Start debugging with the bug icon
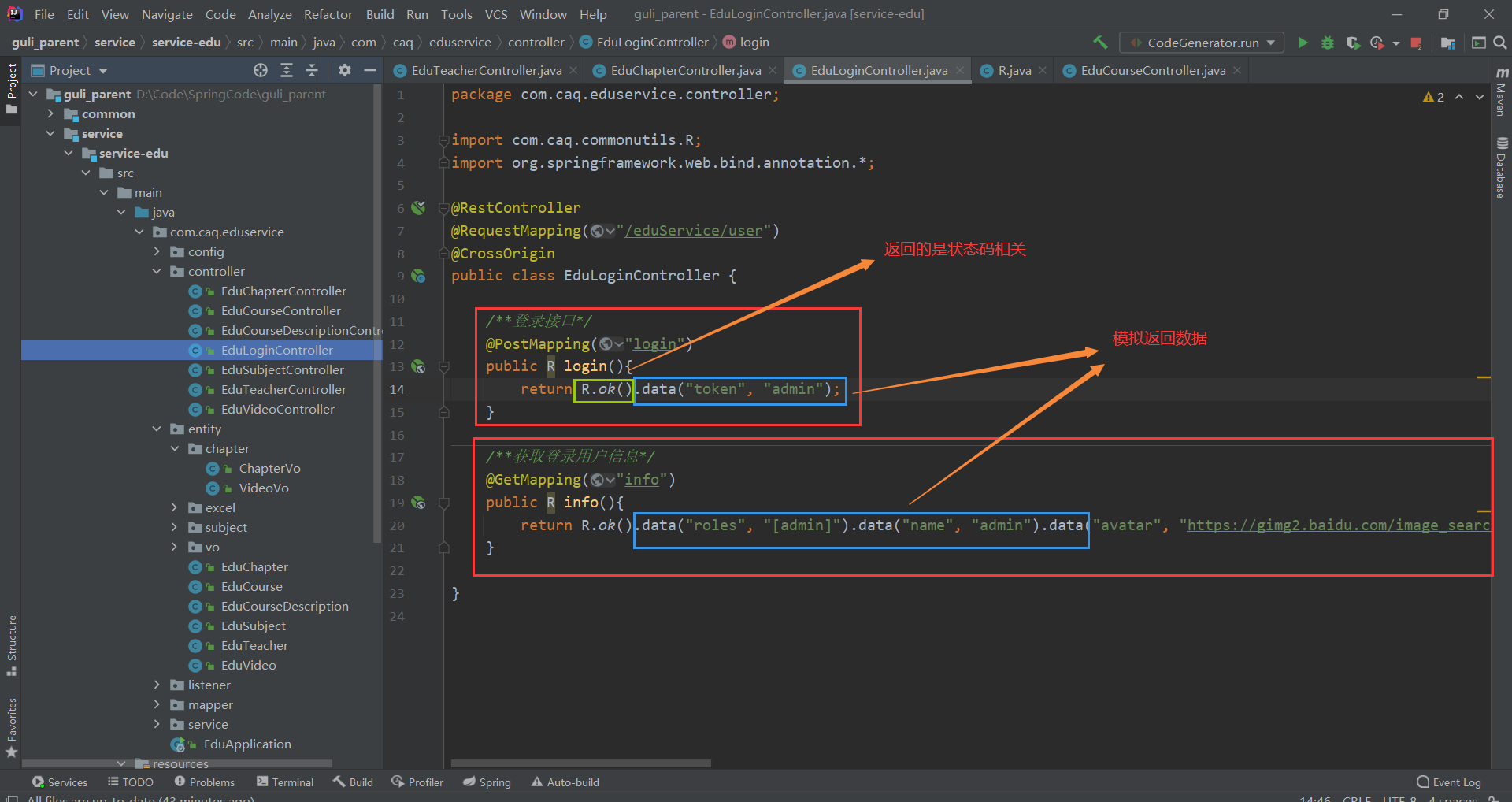 pos(1328,43)
